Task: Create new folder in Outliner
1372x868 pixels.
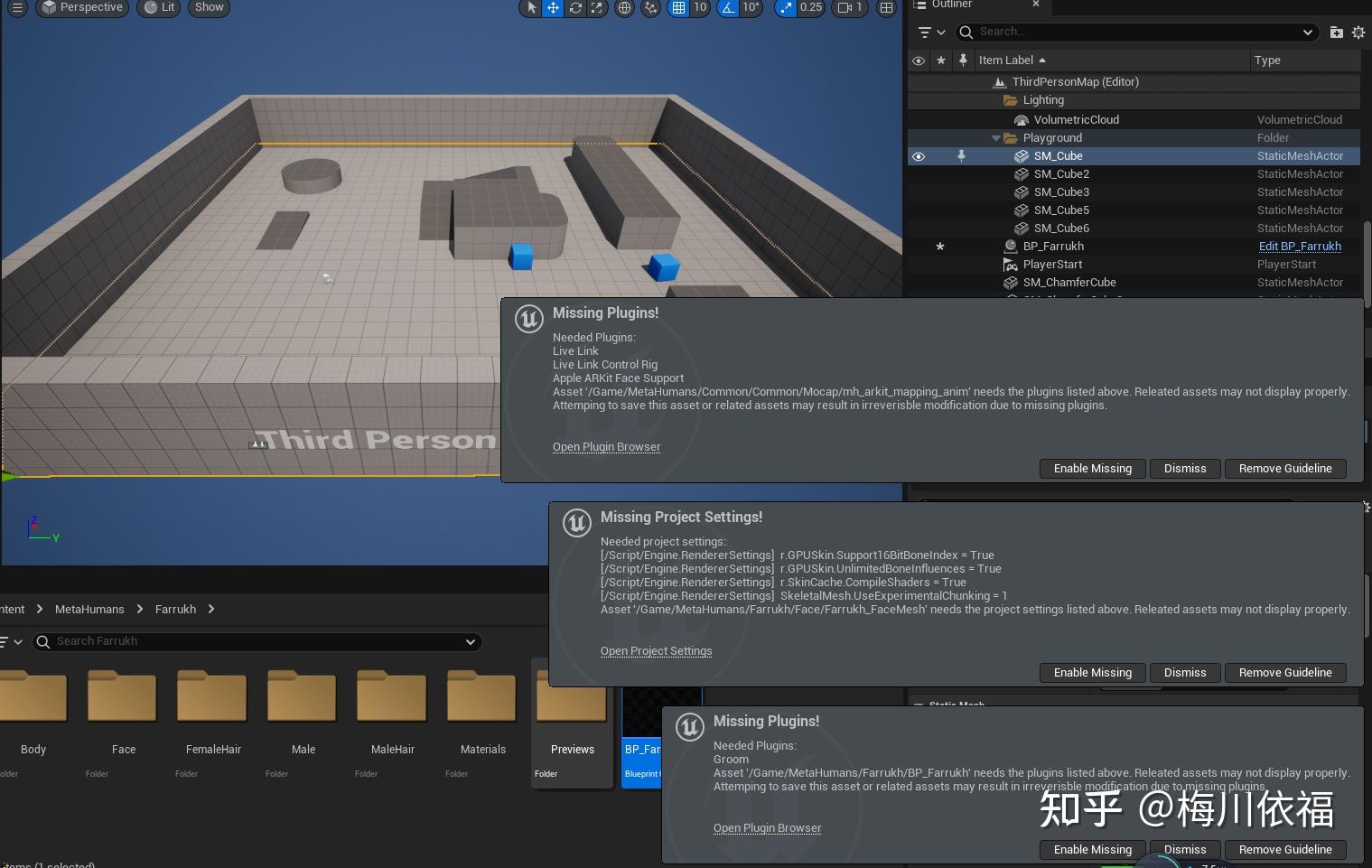Action: pos(1337,32)
